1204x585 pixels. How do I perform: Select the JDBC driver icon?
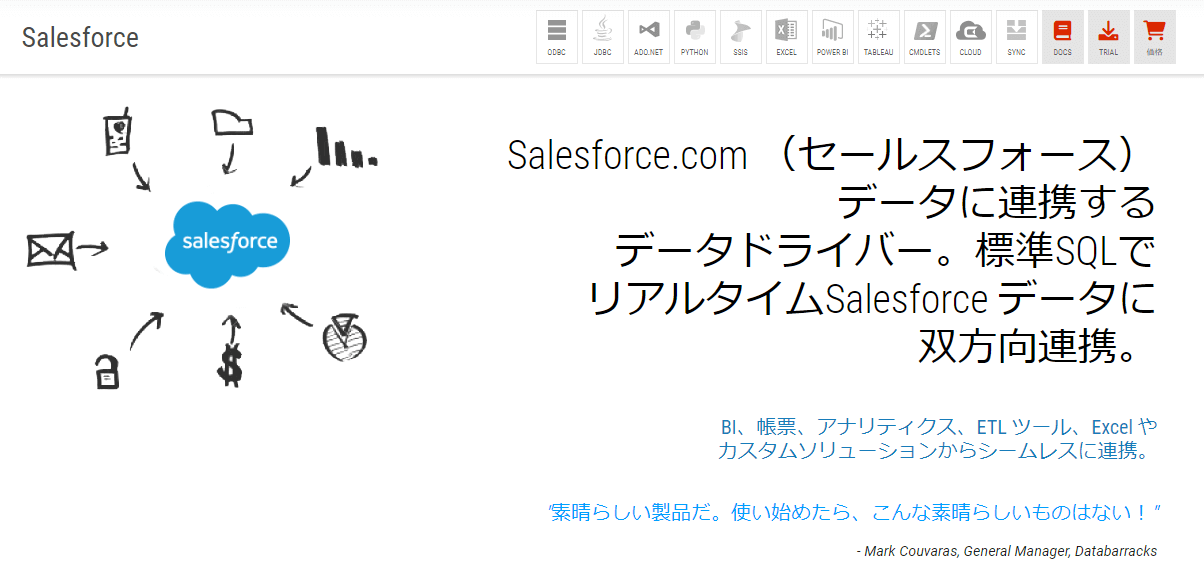[602, 37]
